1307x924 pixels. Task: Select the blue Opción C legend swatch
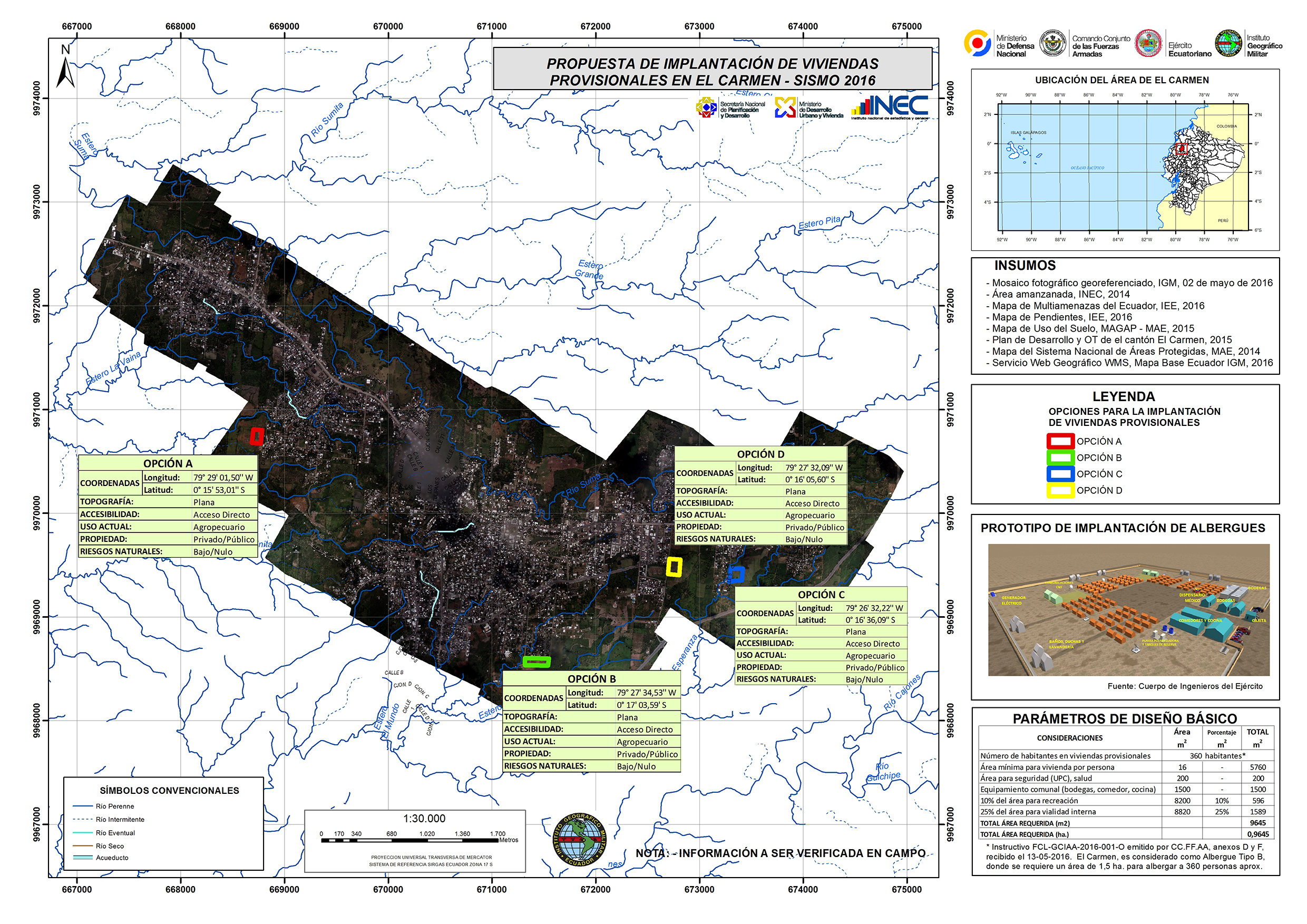pyautogui.click(x=1060, y=474)
